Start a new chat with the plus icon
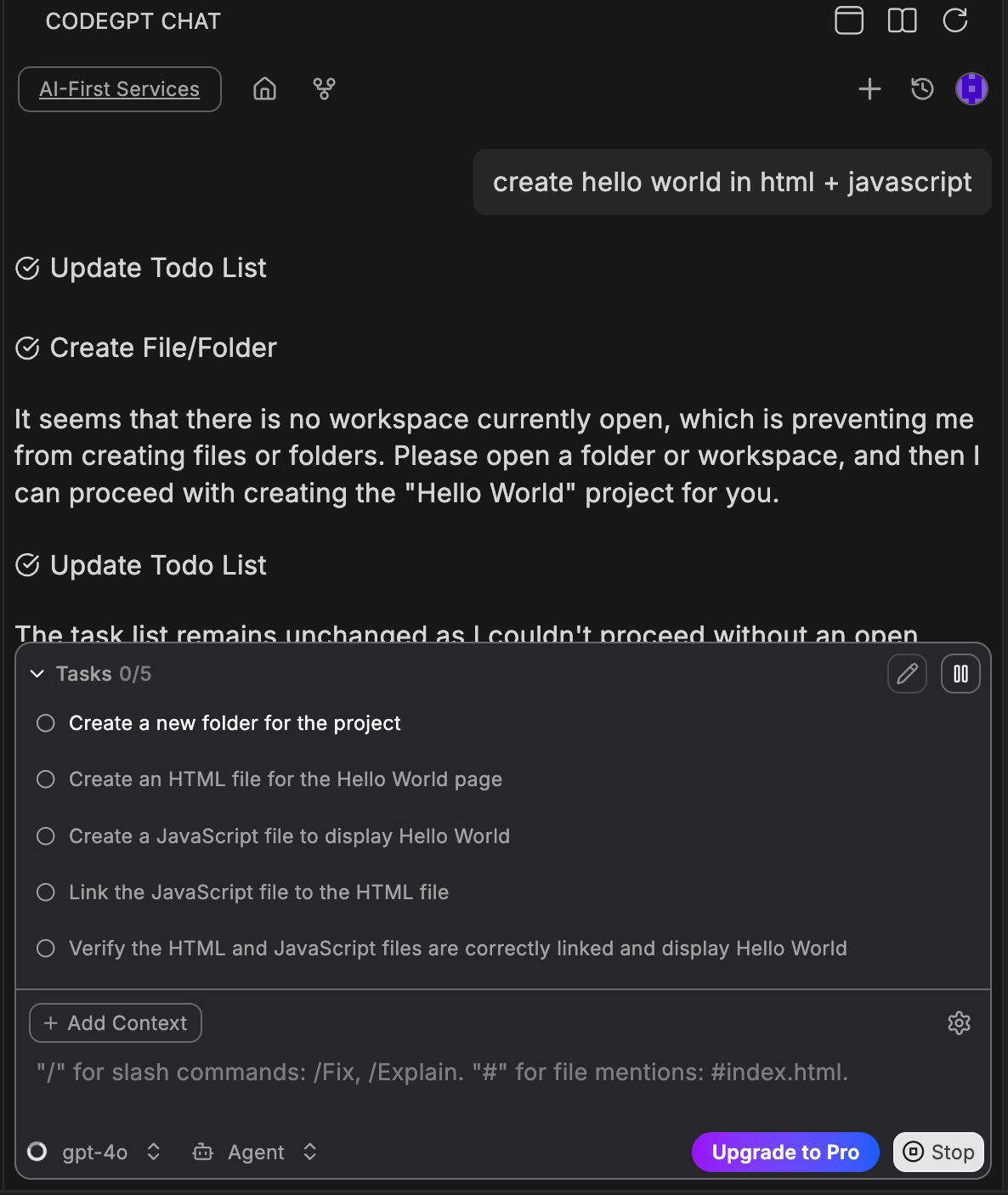The height and width of the screenshot is (1195, 1008). point(869,88)
